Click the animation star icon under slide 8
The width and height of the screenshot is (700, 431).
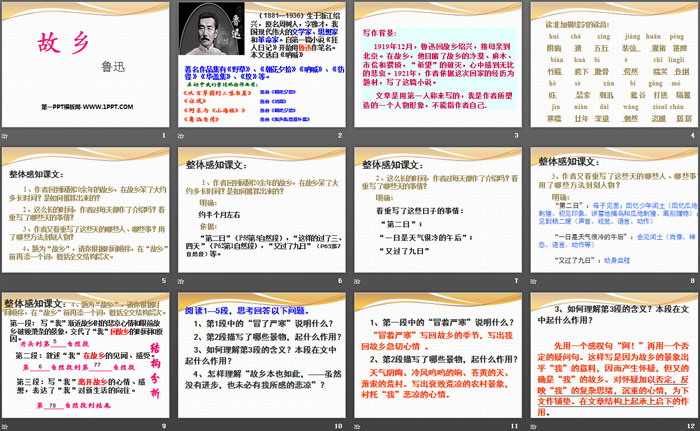coord(533,281)
